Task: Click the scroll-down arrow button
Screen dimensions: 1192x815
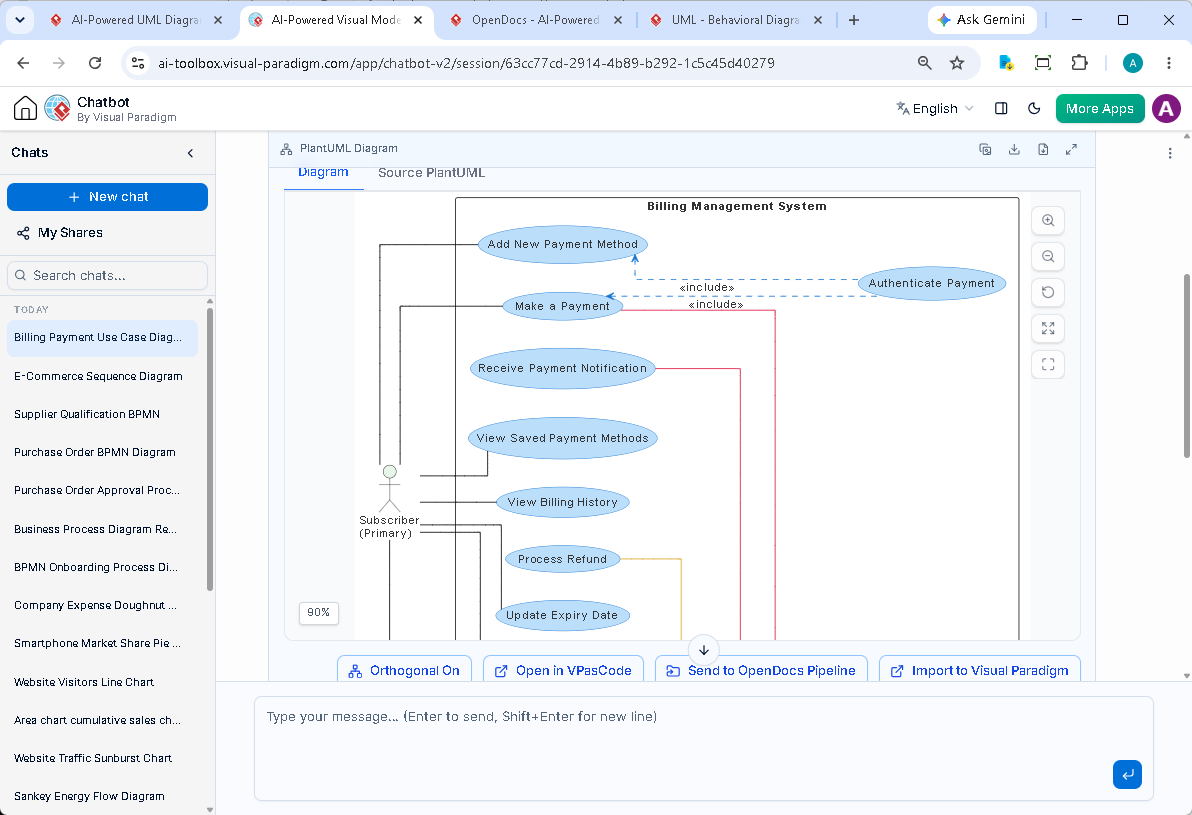Action: pos(704,650)
